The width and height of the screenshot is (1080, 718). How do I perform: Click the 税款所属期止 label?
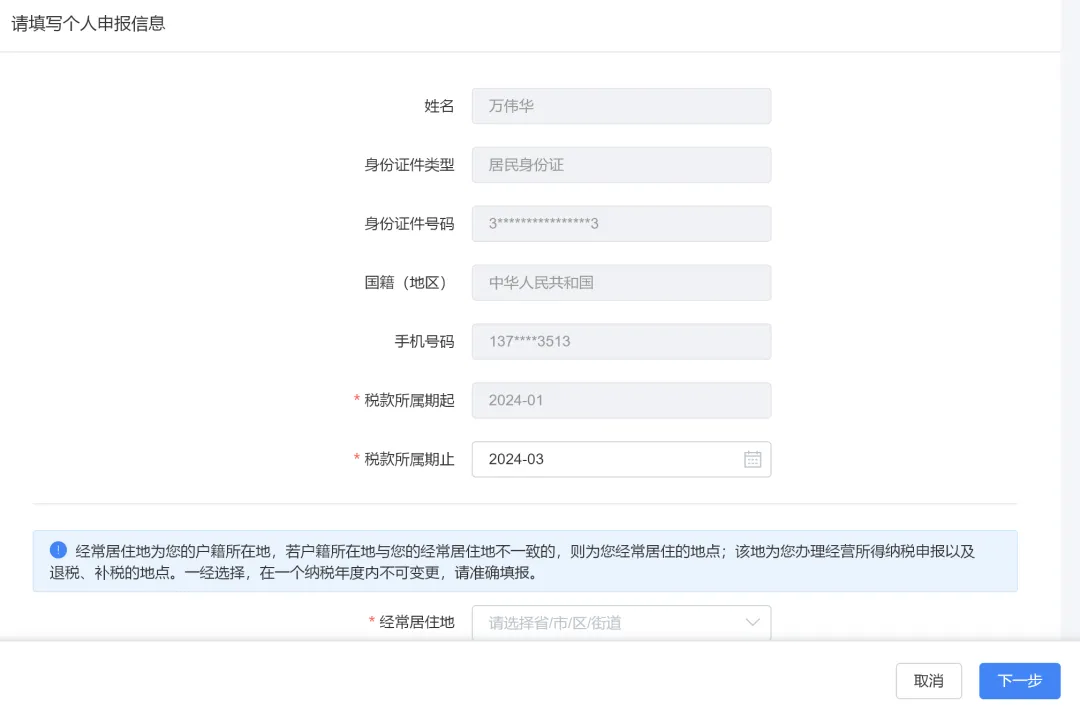pos(409,459)
